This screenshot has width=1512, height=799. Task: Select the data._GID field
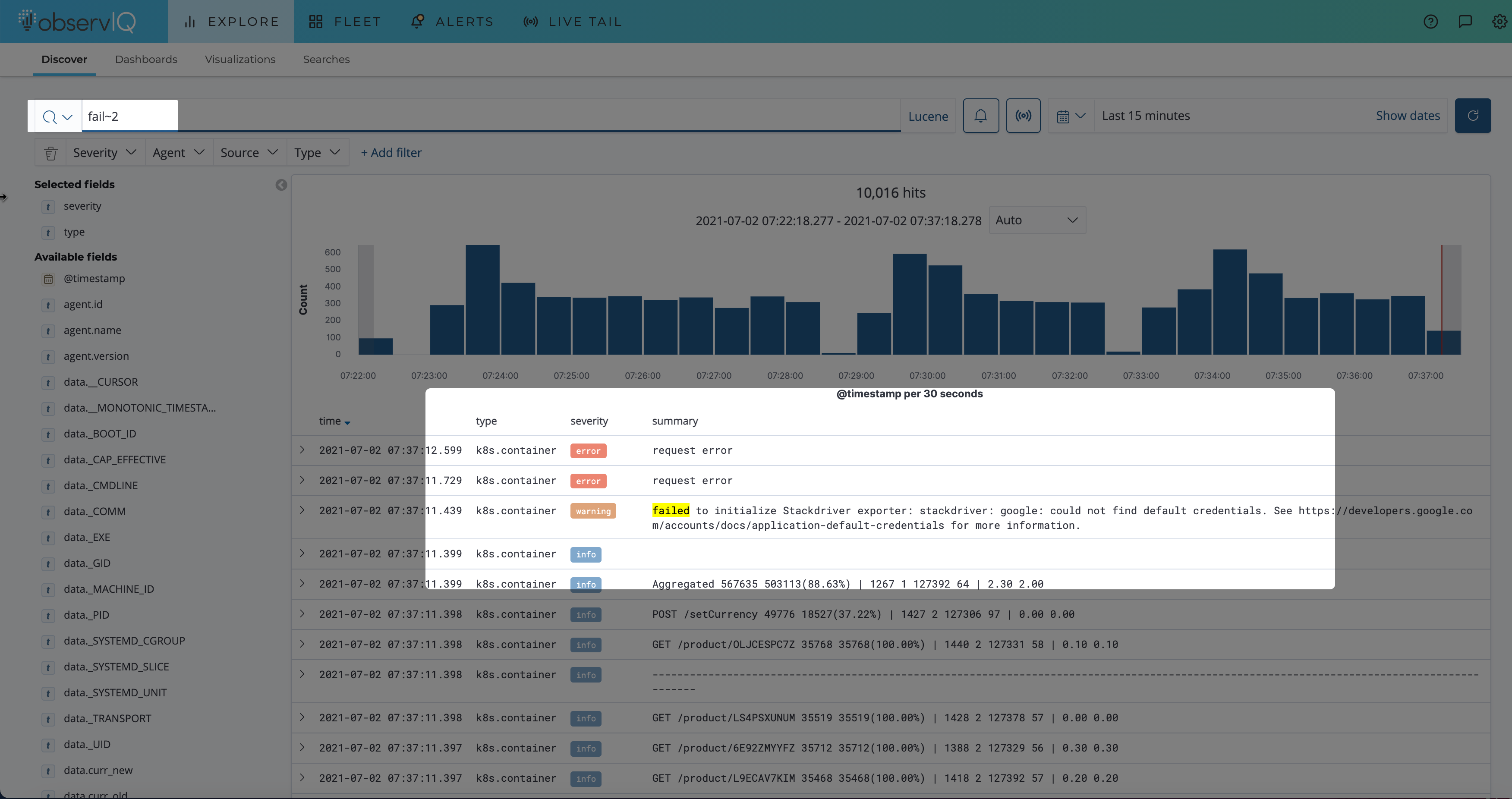pyautogui.click(x=87, y=563)
